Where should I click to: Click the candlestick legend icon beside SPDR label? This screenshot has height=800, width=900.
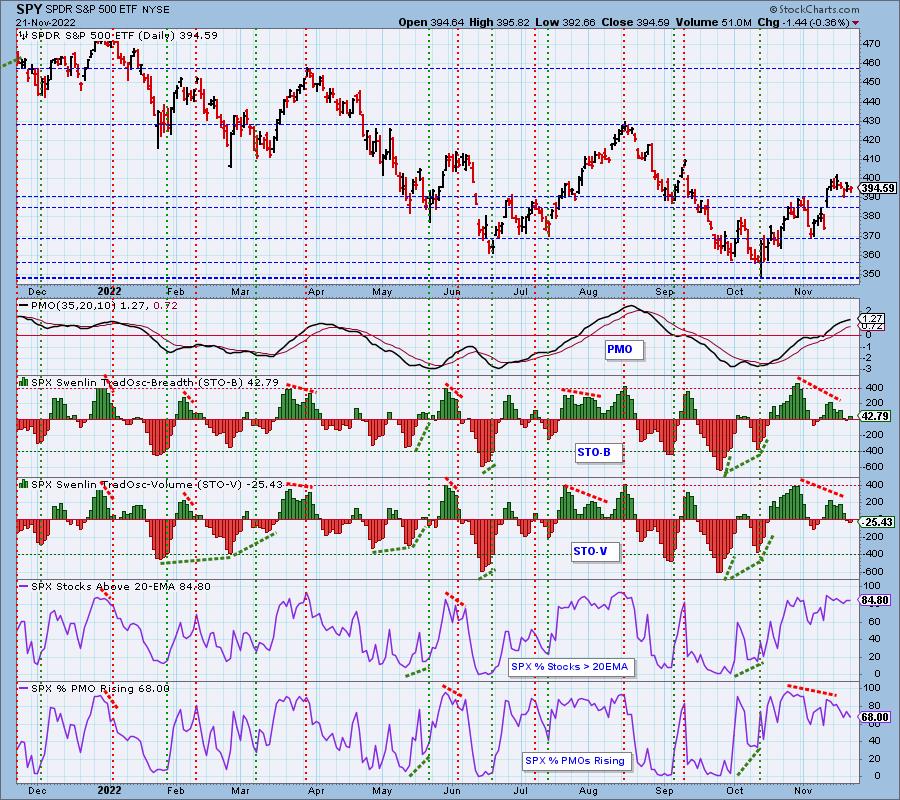pos(24,36)
